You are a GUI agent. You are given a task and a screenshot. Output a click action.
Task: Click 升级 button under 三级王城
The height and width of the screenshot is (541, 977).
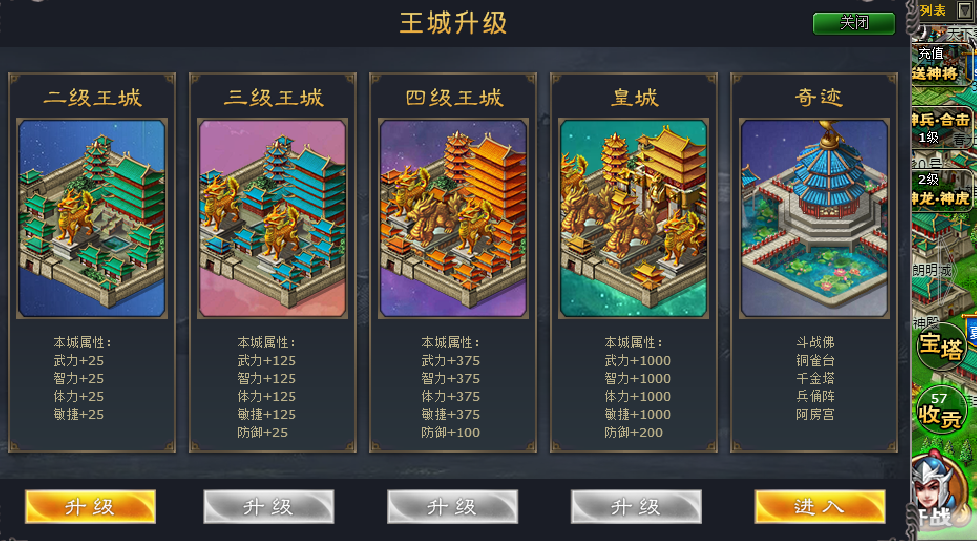(x=269, y=506)
